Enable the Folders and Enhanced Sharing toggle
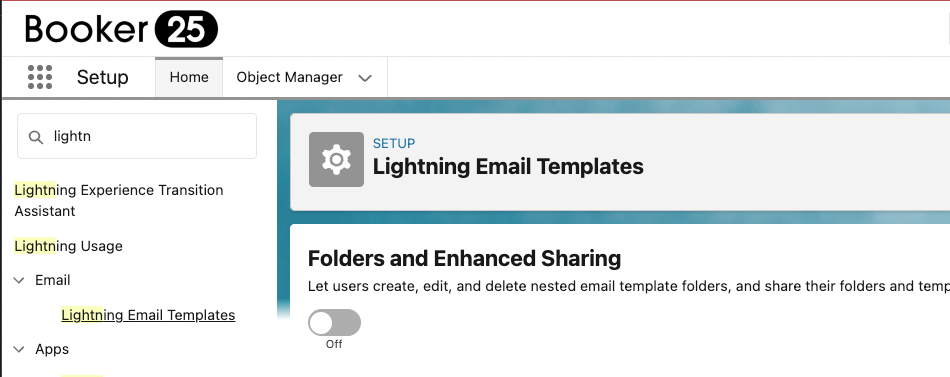Viewport: 950px width, 377px height. (x=334, y=322)
